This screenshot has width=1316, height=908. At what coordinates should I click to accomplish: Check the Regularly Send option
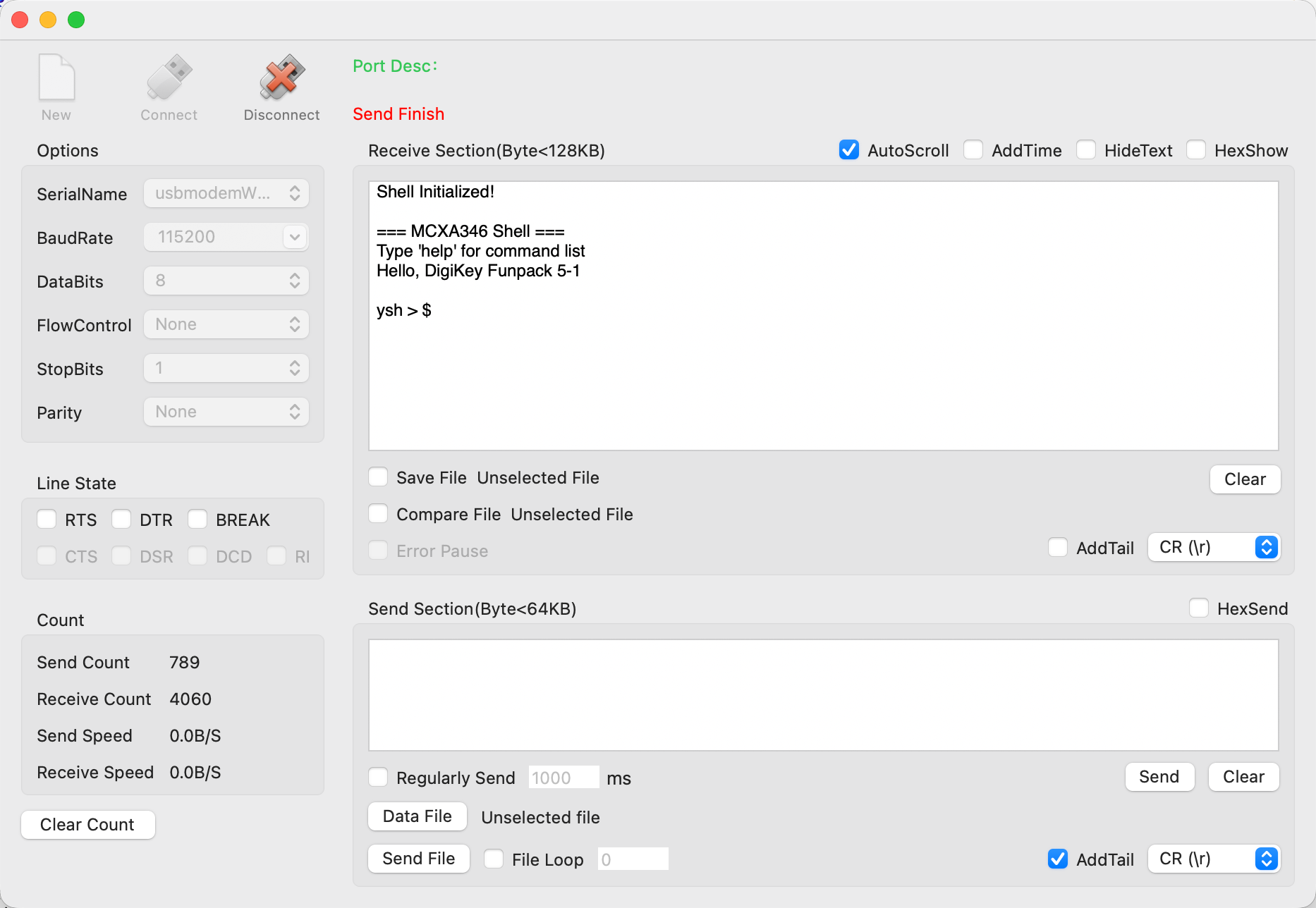tap(379, 778)
